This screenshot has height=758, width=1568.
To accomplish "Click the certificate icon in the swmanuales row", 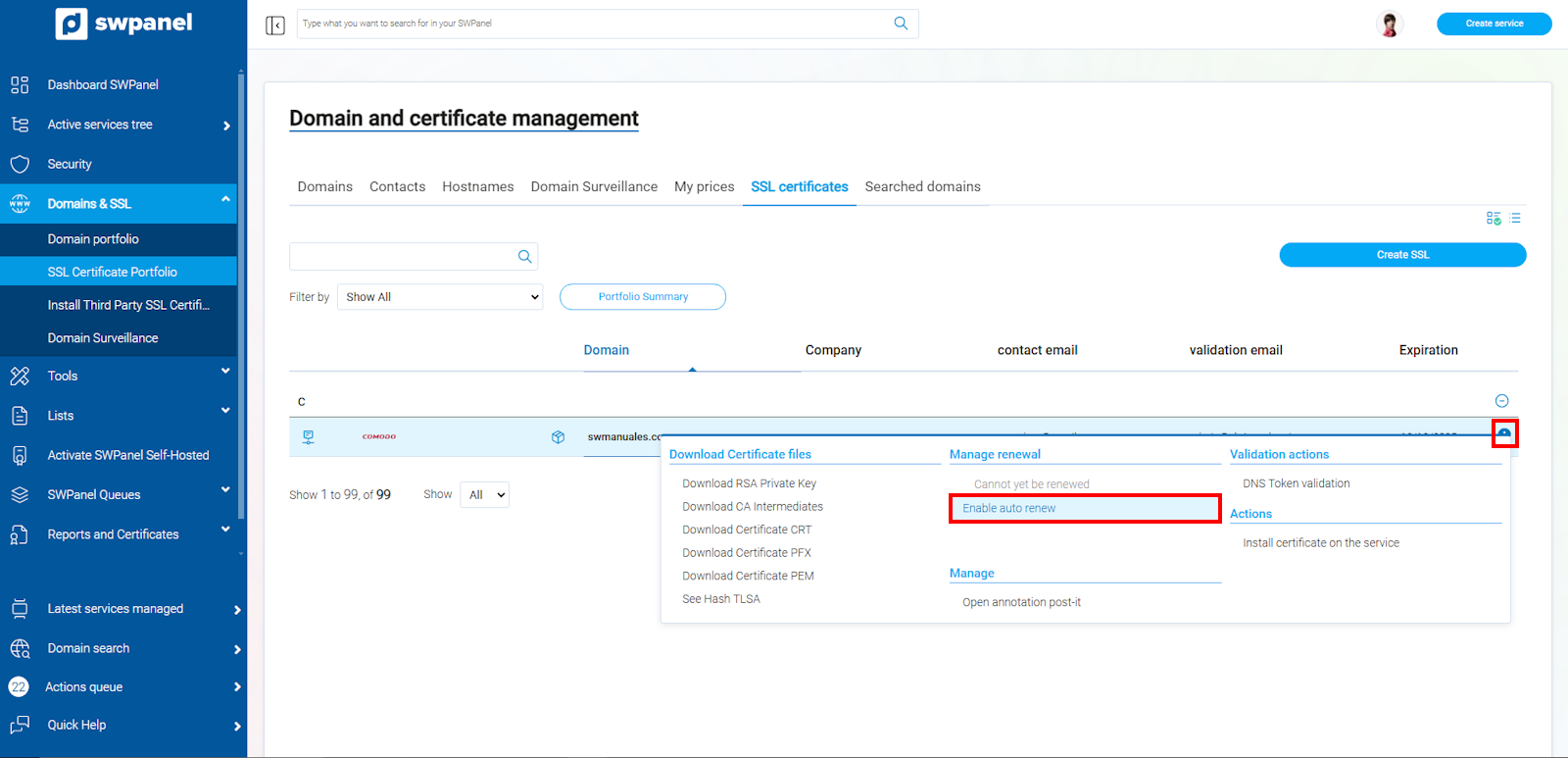I will pyautogui.click(x=309, y=437).
